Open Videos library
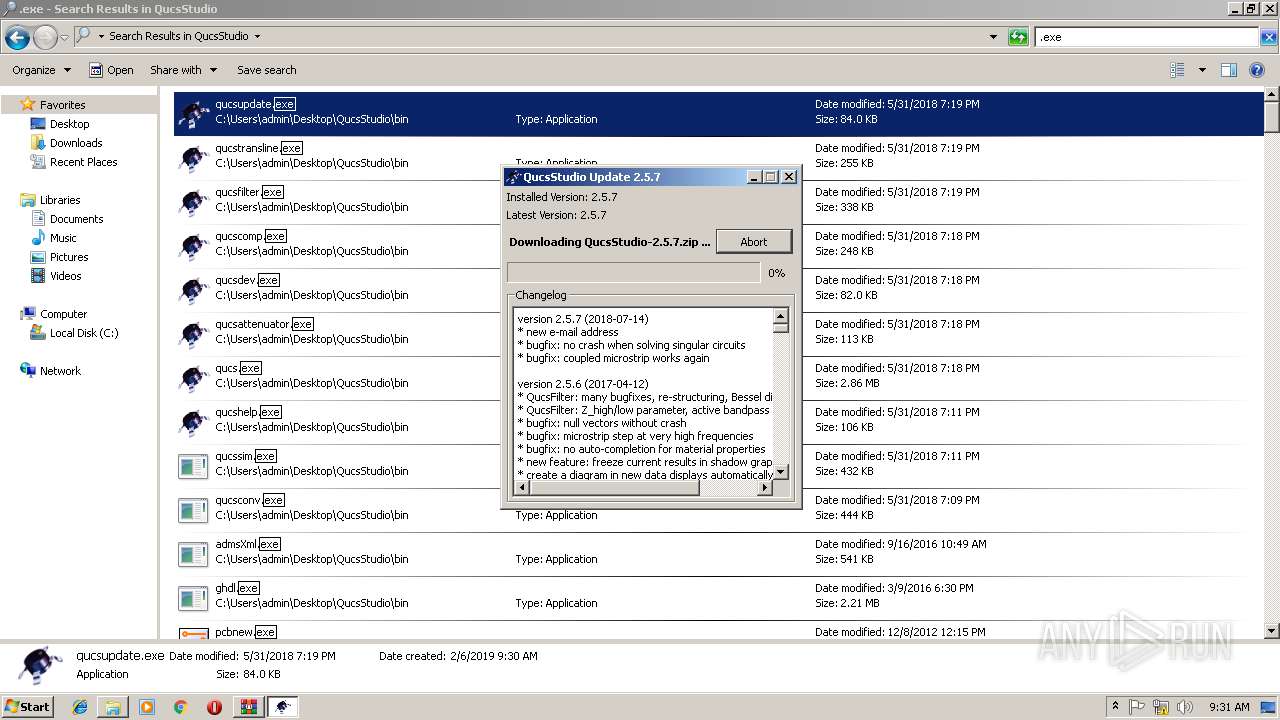 (65, 276)
